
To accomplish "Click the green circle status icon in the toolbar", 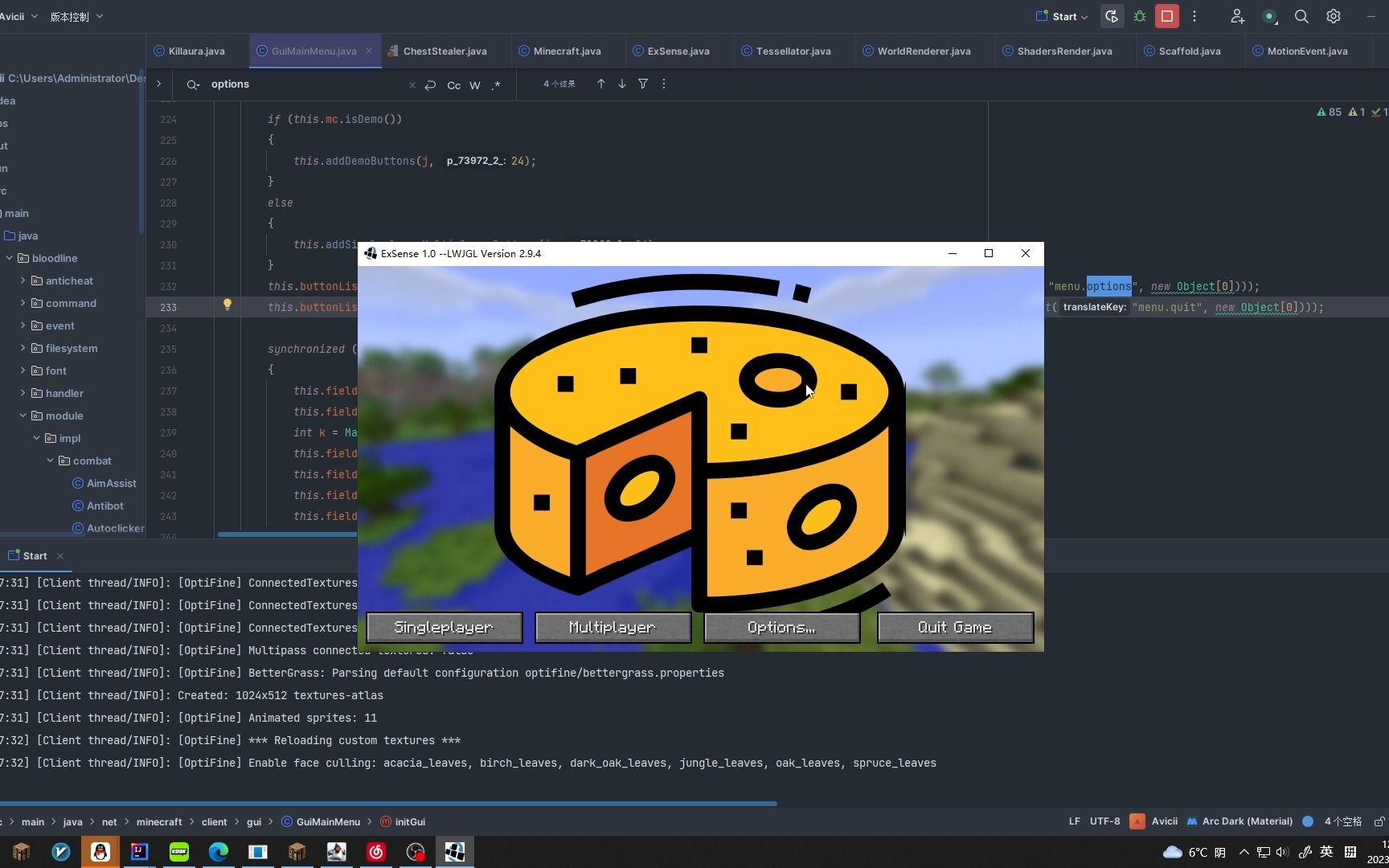I will [x=1269, y=16].
